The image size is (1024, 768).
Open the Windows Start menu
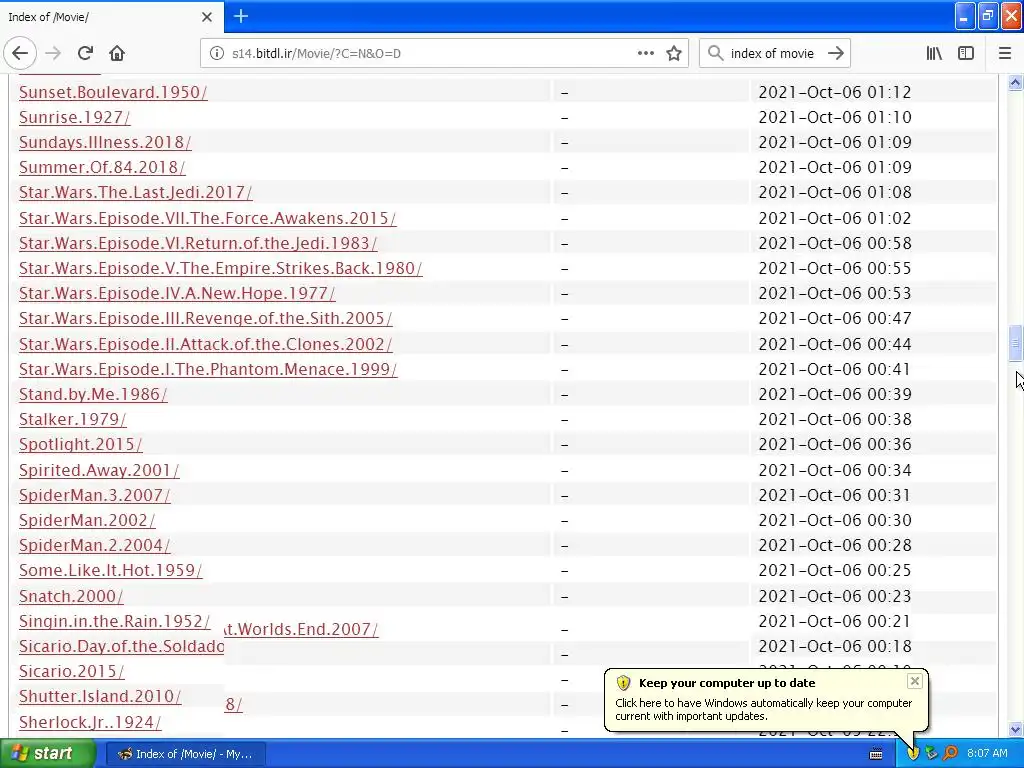(47, 753)
